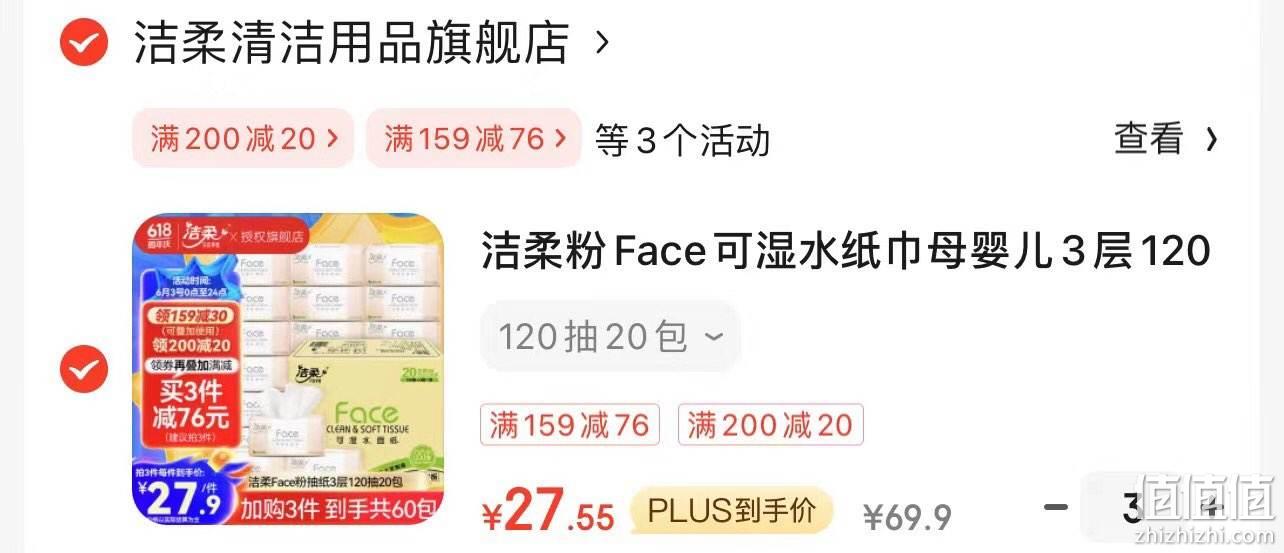Image resolution: width=1284 pixels, height=553 pixels.
Task: Expand the 120抽20包 specification dropdown
Action: tap(610, 337)
